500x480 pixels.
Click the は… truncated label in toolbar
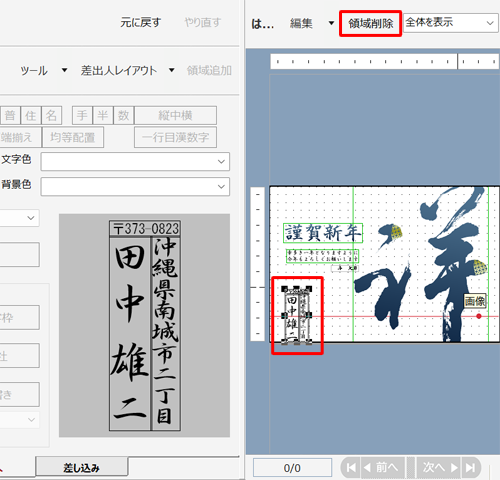point(263,24)
